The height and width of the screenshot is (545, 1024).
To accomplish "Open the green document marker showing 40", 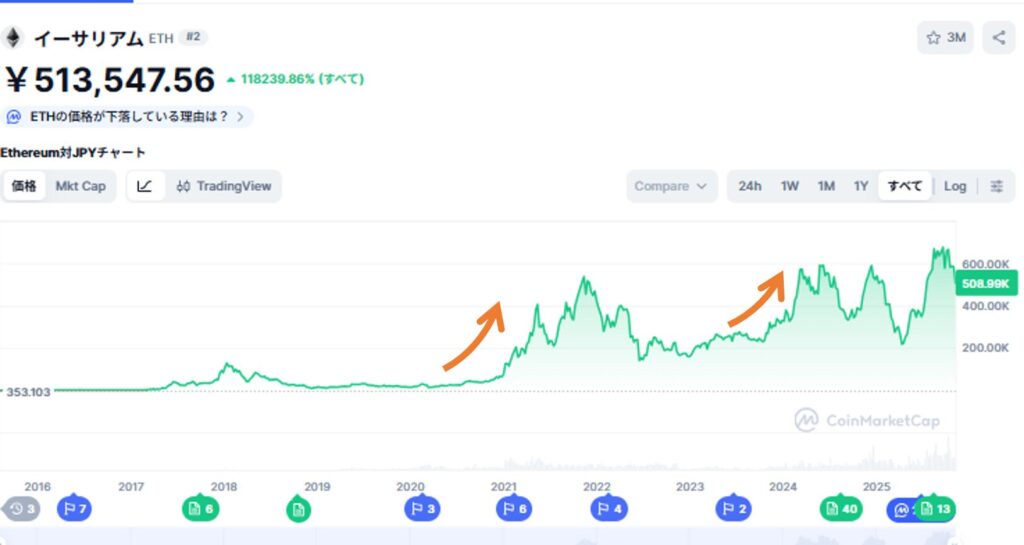I will 841,509.
